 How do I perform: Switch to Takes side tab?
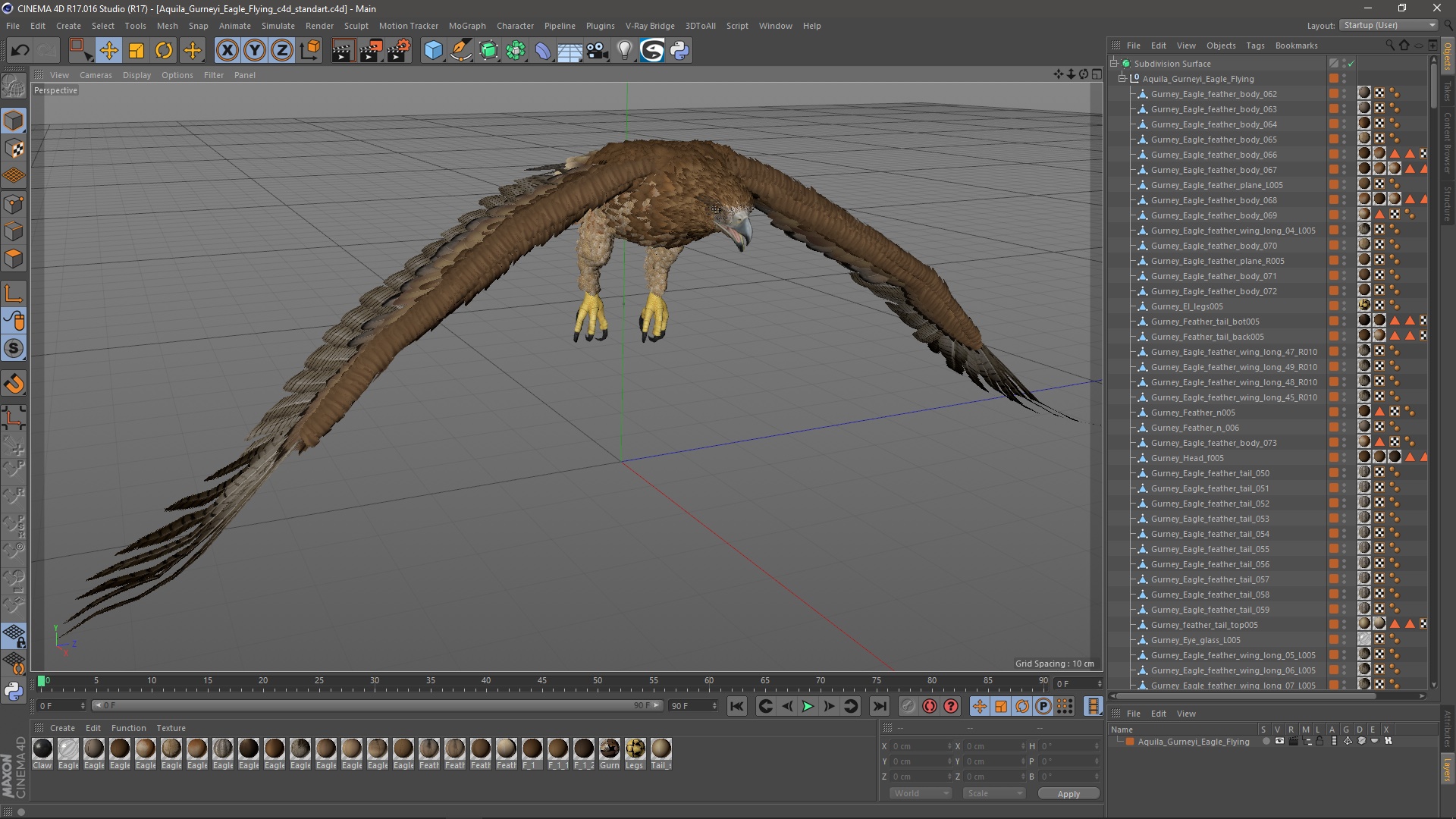pyautogui.click(x=1448, y=92)
